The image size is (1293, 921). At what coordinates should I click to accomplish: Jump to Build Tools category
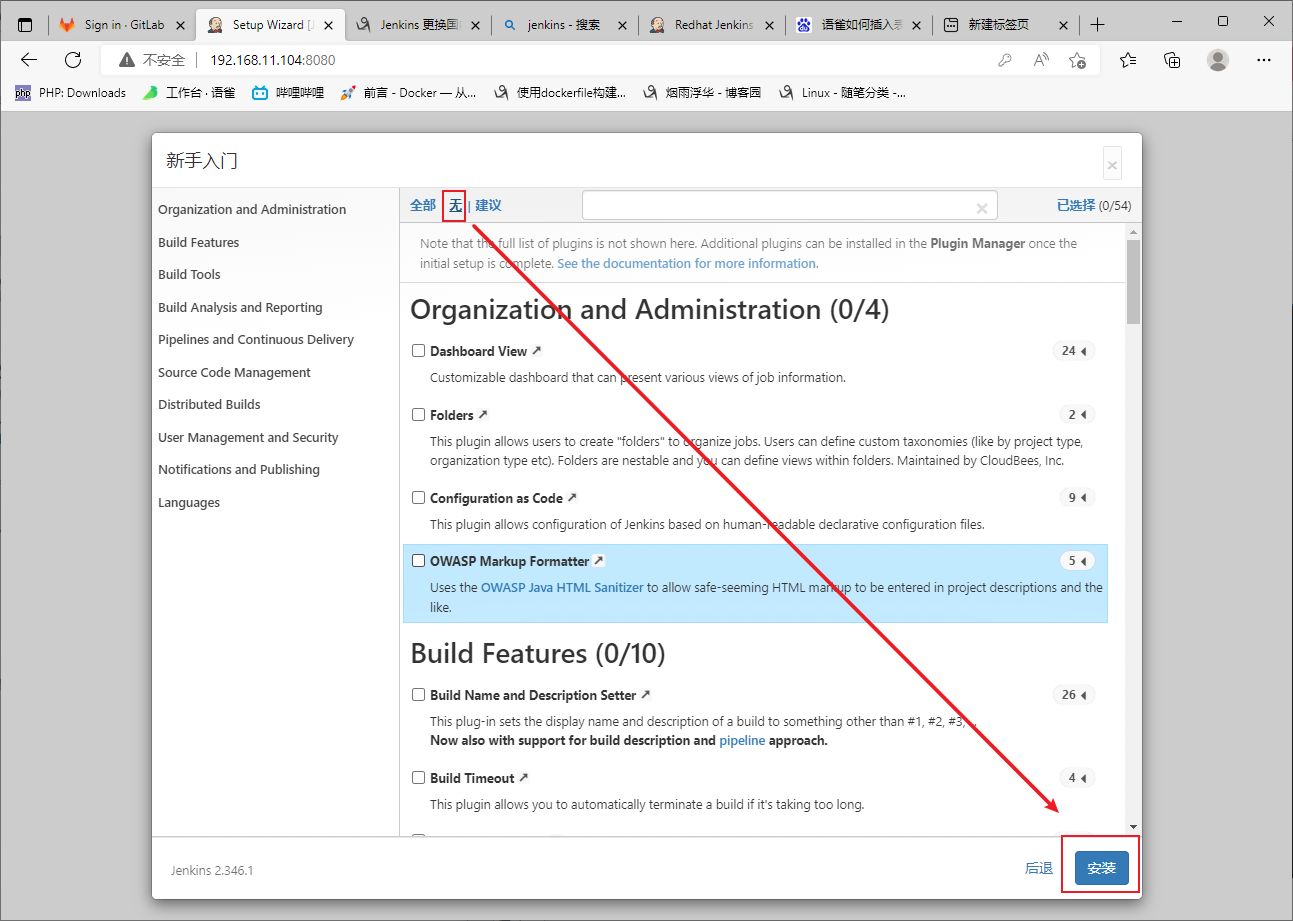tap(189, 274)
